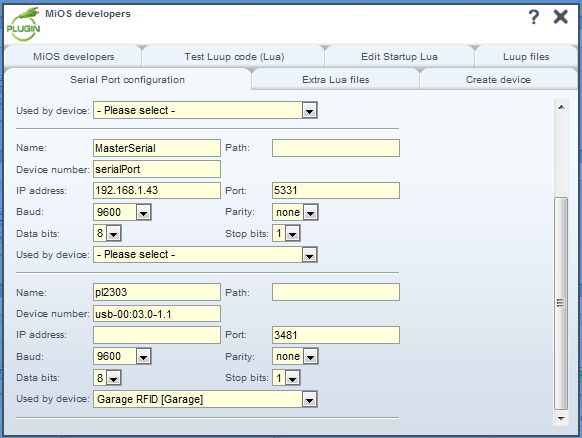Edit the pl2303 name field
The image size is (582, 438).
click(157, 292)
